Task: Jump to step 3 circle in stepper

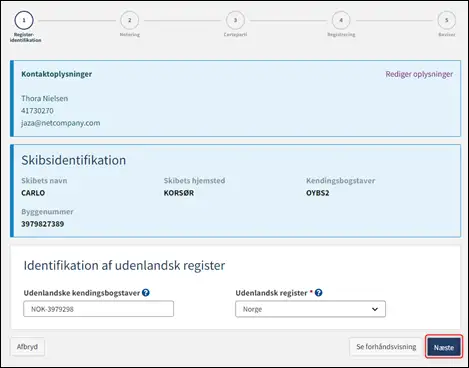Action: click(235, 20)
